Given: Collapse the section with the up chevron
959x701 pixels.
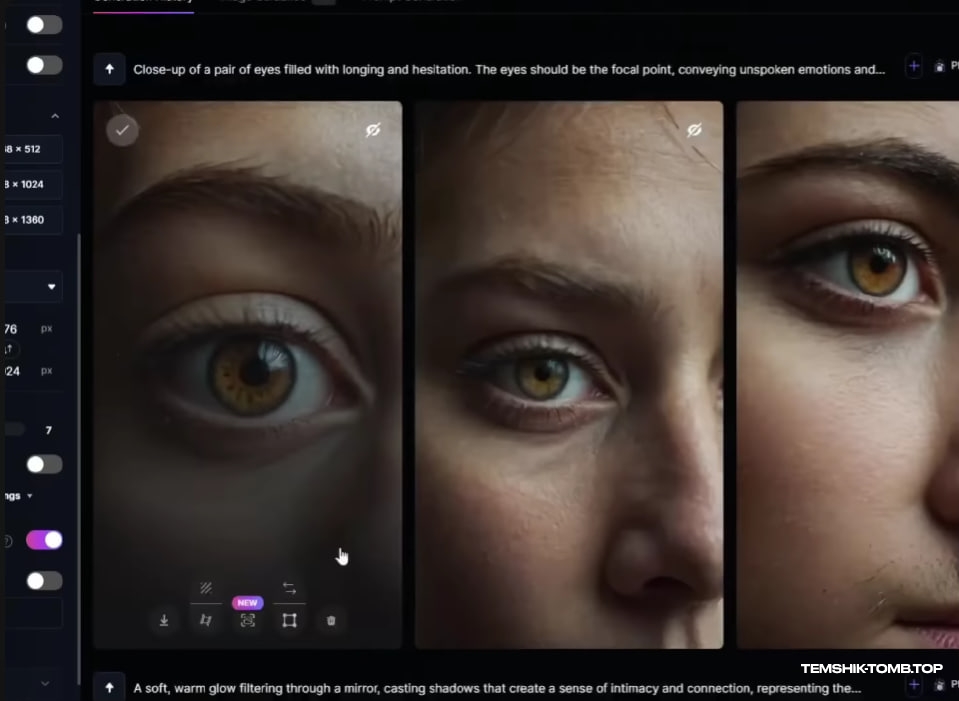Looking at the screenshot, I should click(x=55, y=116).
